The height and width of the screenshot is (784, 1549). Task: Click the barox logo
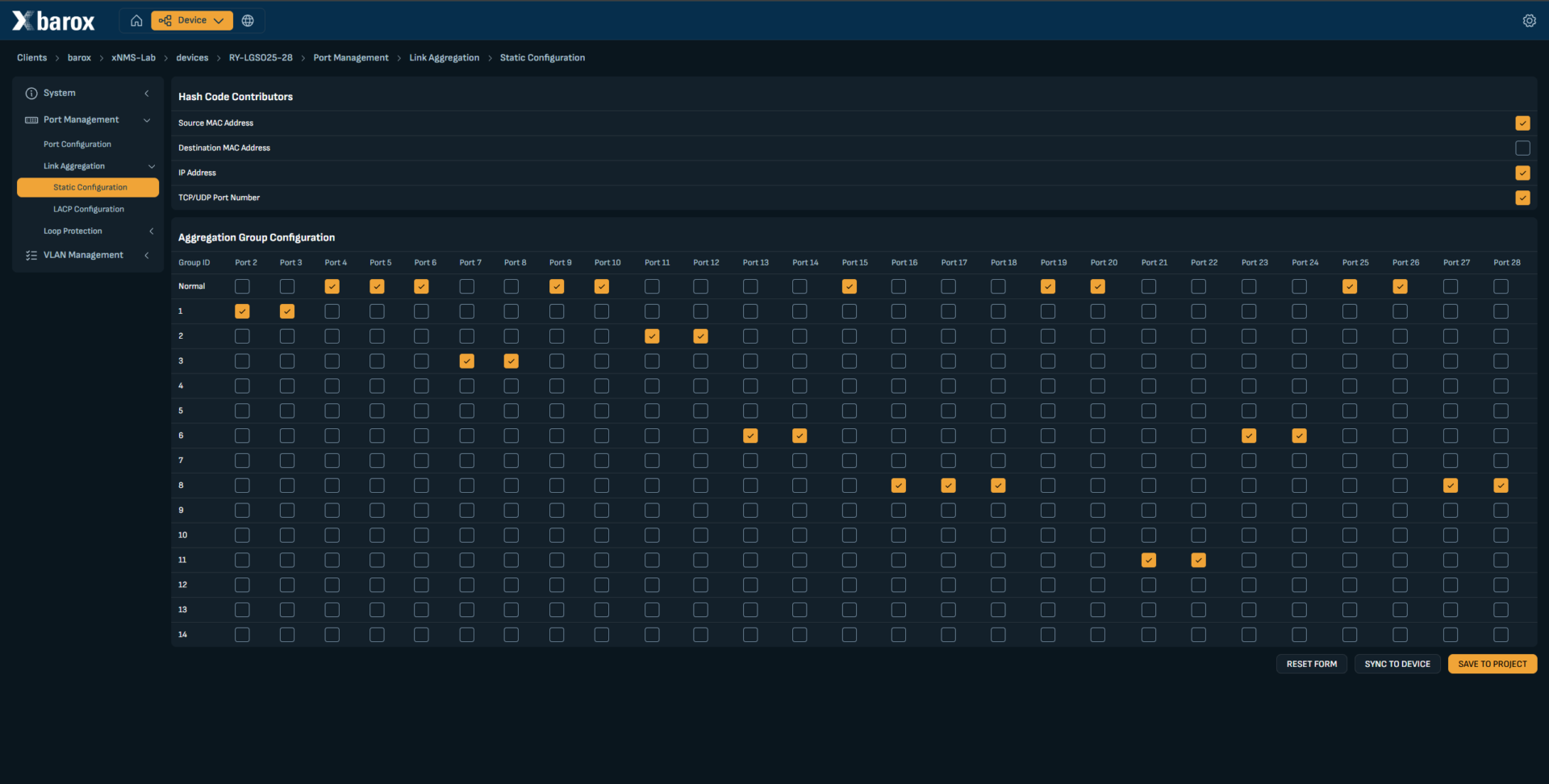(53, 21)
